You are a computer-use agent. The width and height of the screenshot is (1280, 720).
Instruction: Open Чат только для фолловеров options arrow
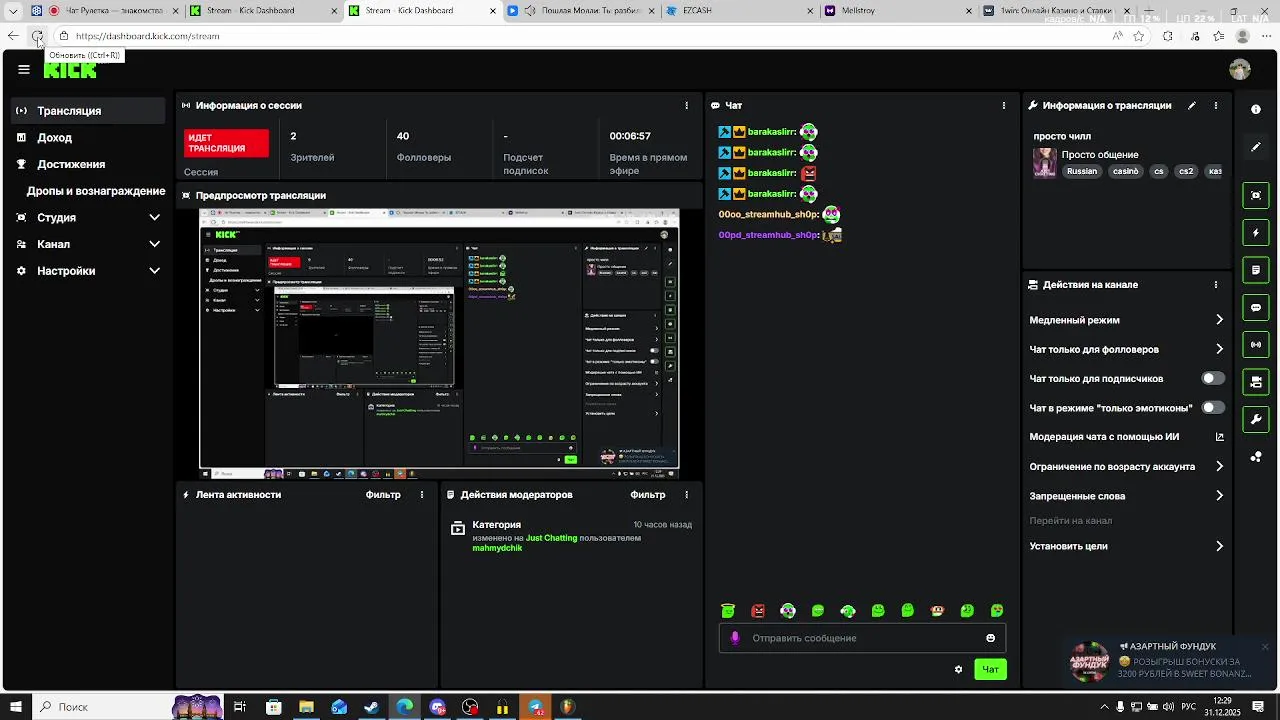1219,349
